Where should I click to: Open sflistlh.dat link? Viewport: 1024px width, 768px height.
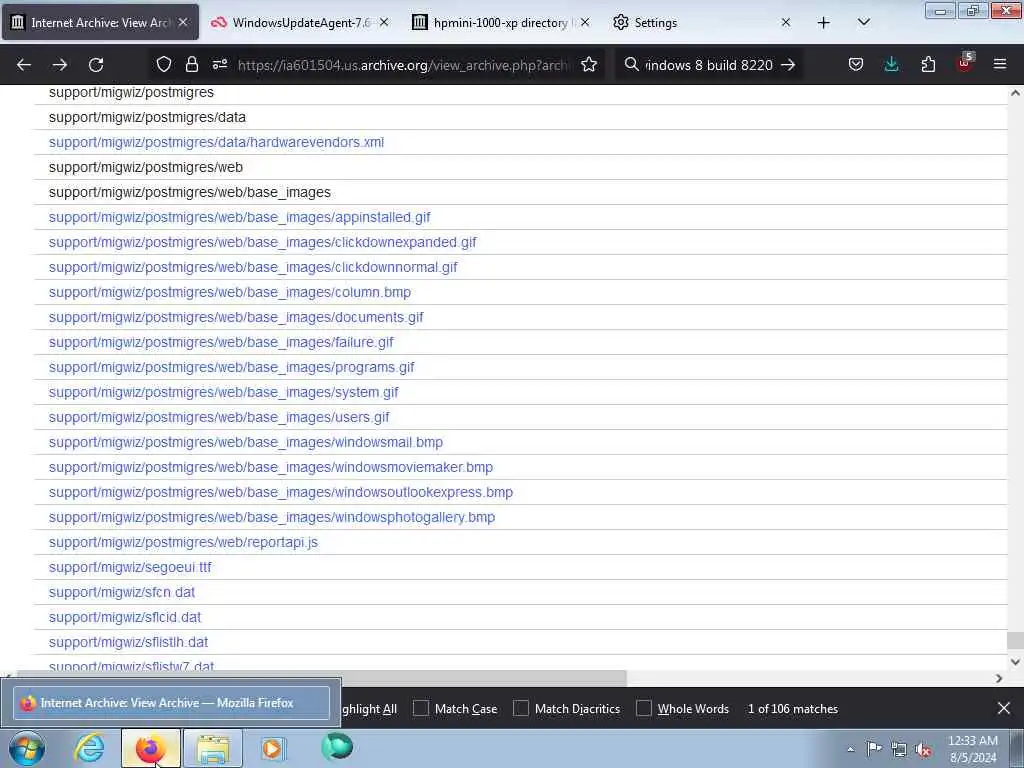point(128,643)
